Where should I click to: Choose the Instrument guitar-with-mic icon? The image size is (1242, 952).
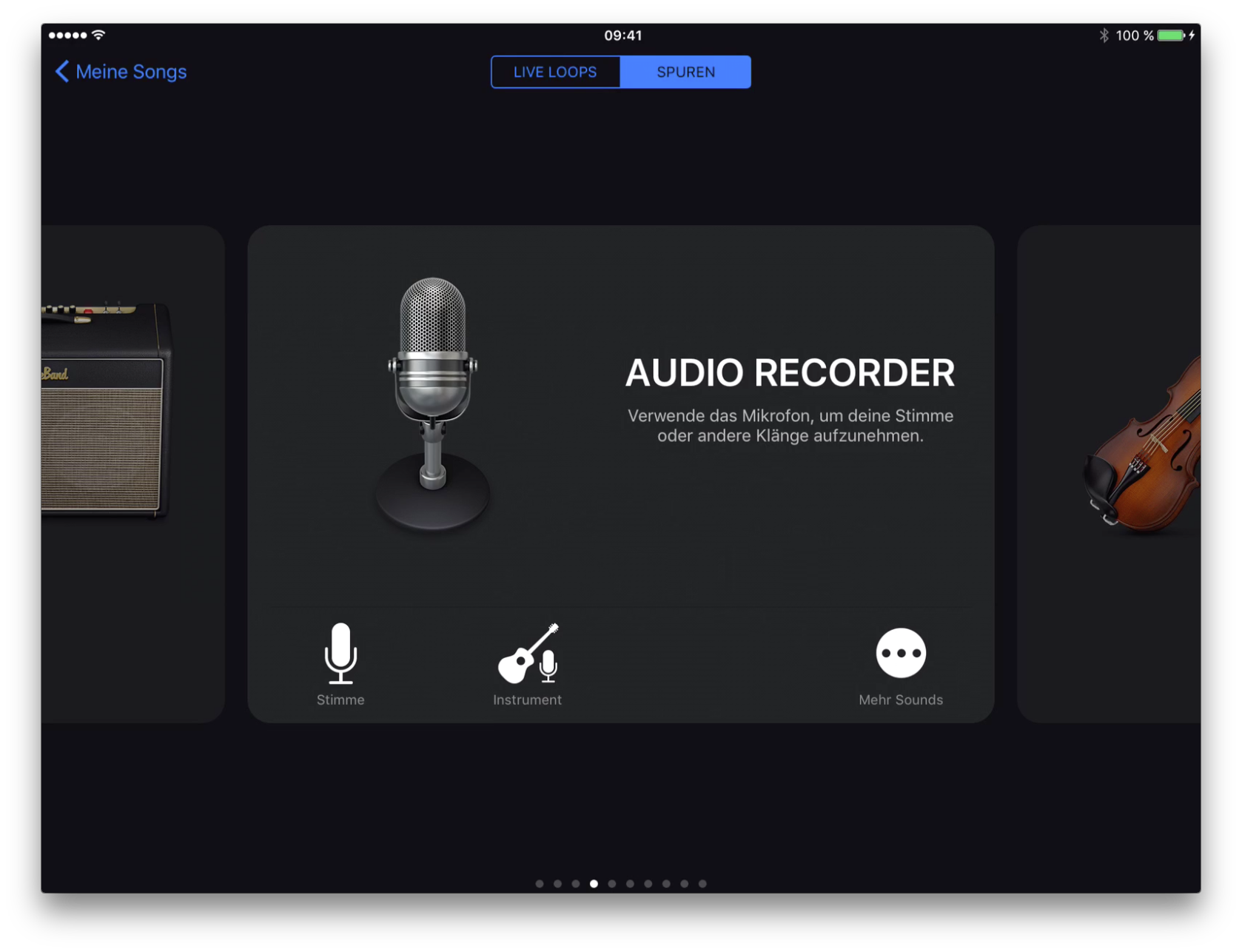[x=528, y=654]
